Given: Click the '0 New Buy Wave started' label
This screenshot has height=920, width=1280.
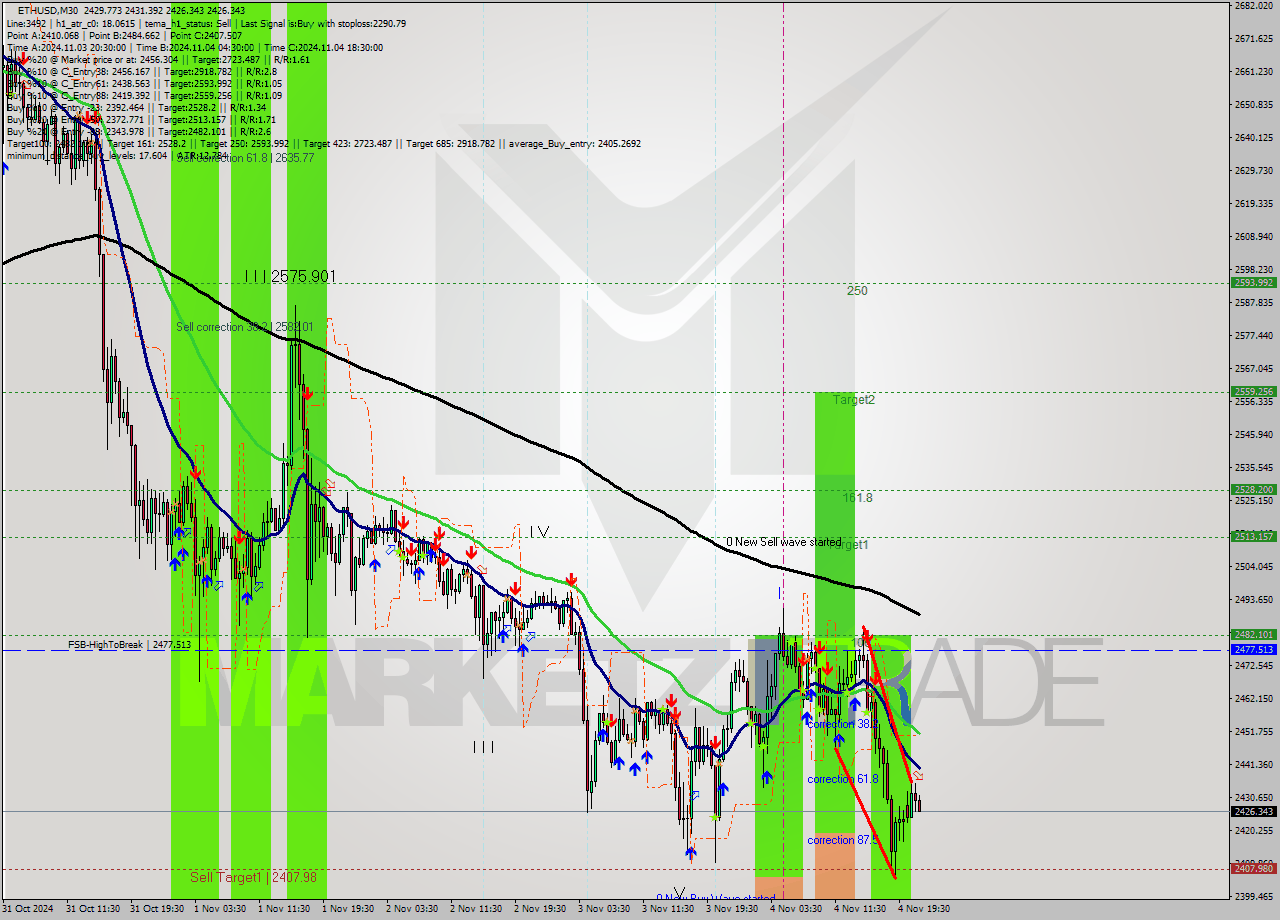Looking at the screenshot, I should tap(715, 898).
